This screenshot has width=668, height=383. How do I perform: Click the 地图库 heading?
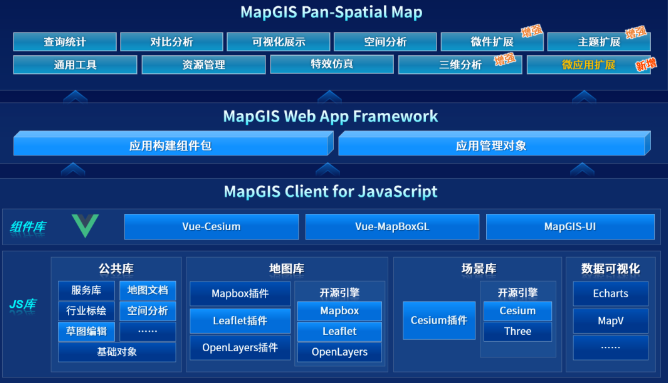287,269
